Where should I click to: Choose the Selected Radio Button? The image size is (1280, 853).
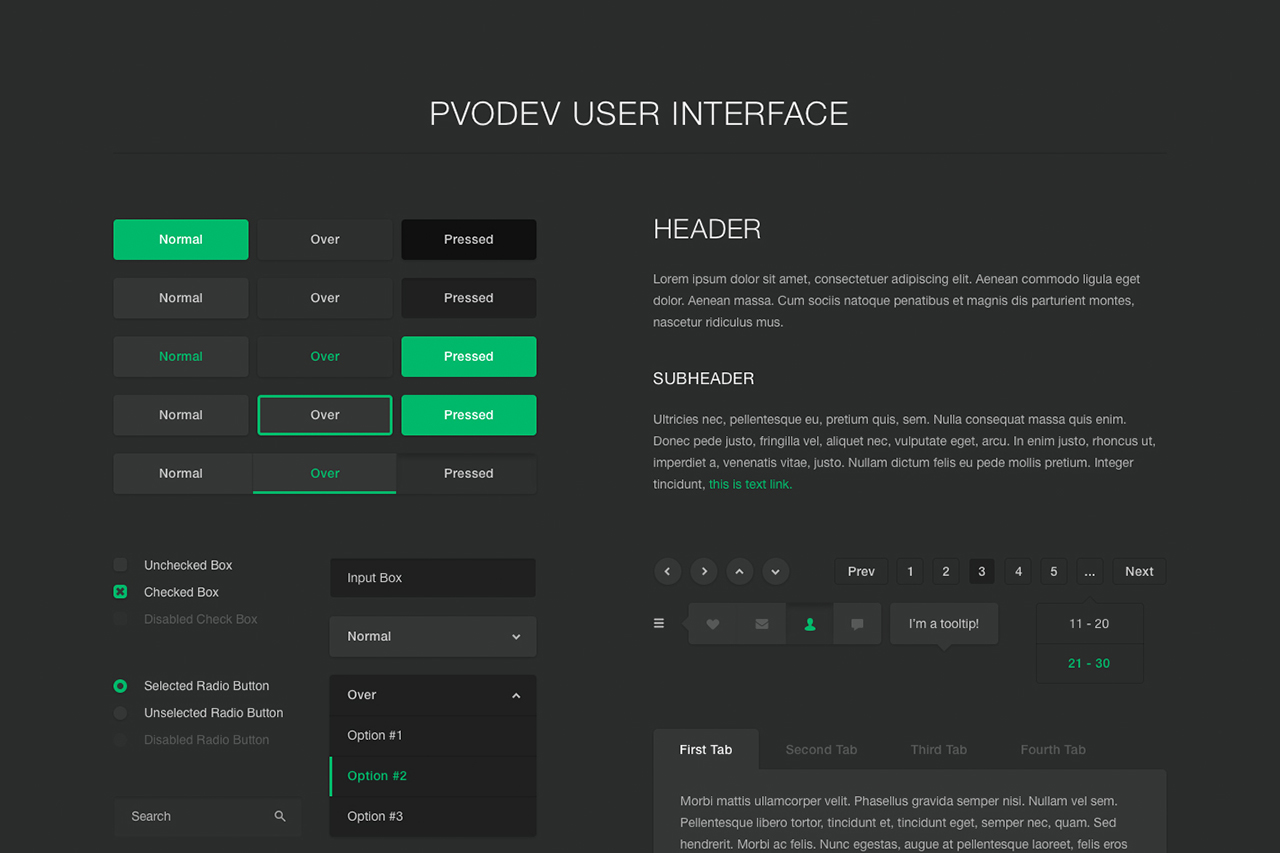120,686
